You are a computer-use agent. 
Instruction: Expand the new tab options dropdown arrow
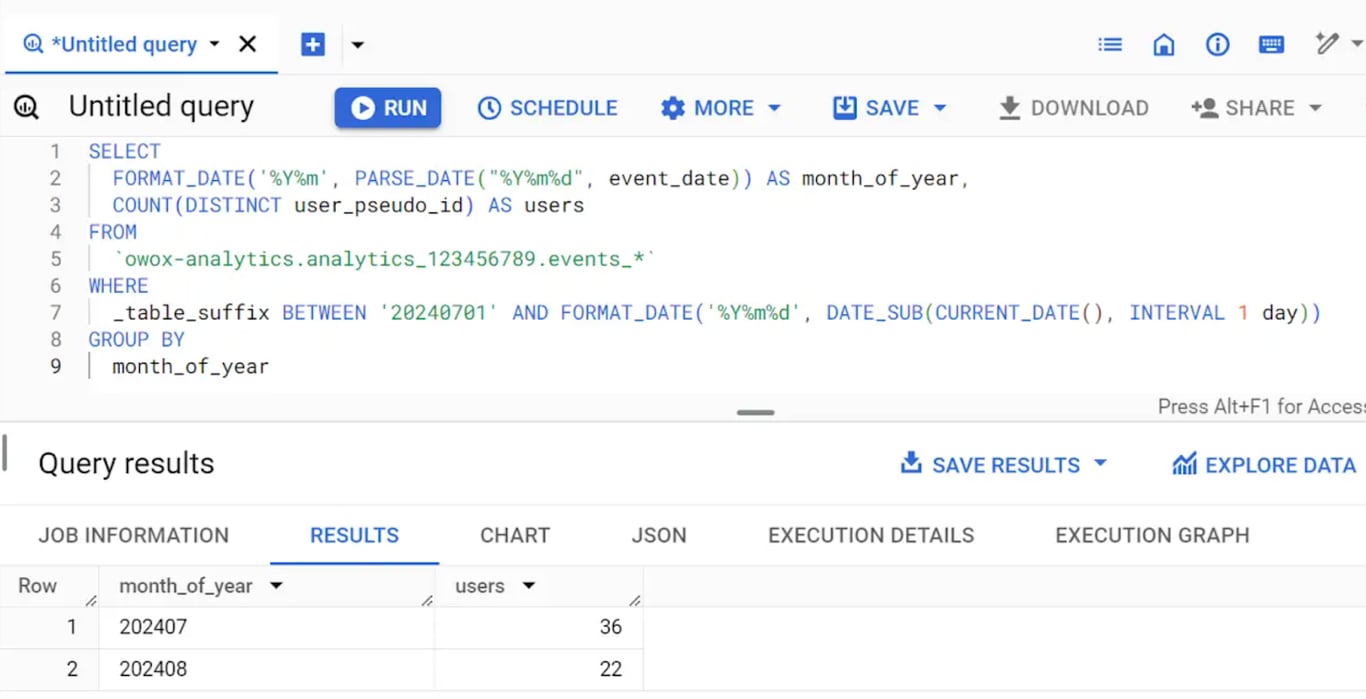pyautogui.click(x=357, y=45)
